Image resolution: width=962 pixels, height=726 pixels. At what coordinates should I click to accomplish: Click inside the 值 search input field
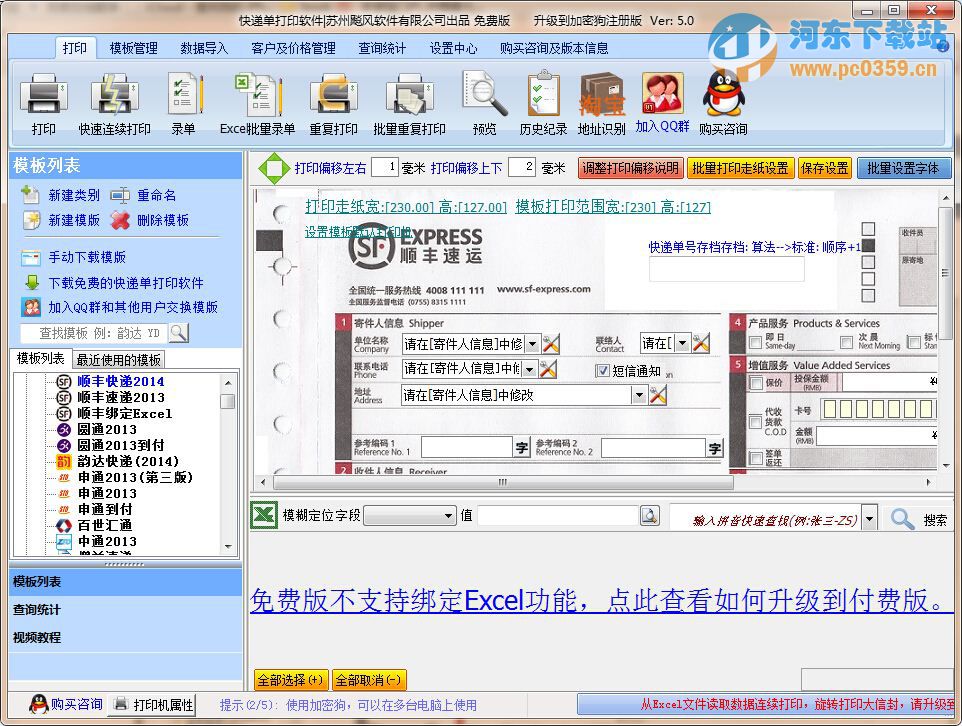(x=558, y=516)
